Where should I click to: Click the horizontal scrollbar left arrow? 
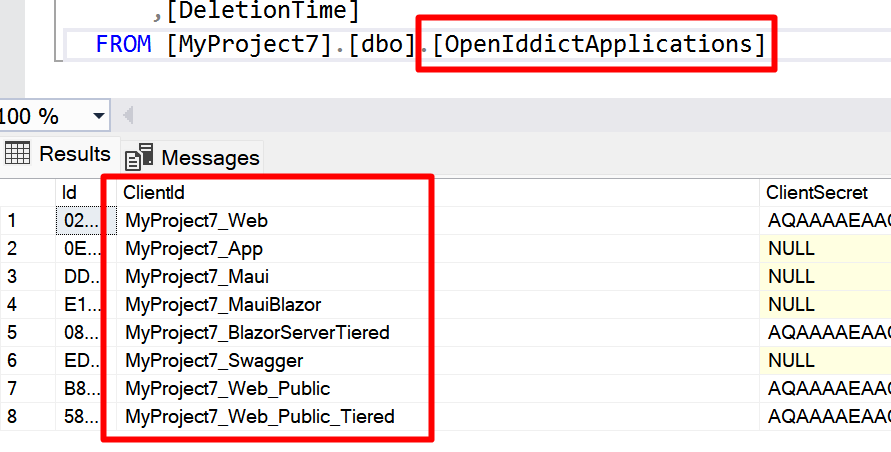point(128,116)
